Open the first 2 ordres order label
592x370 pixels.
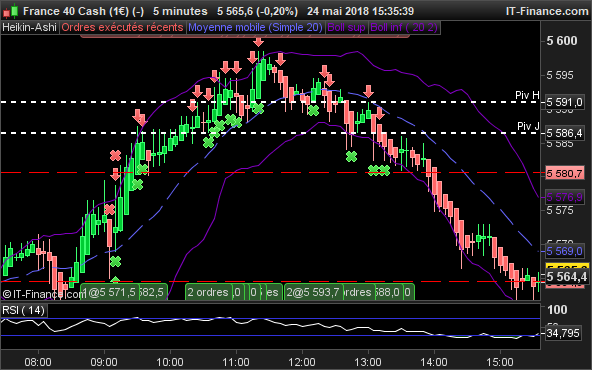click(208, 292)
